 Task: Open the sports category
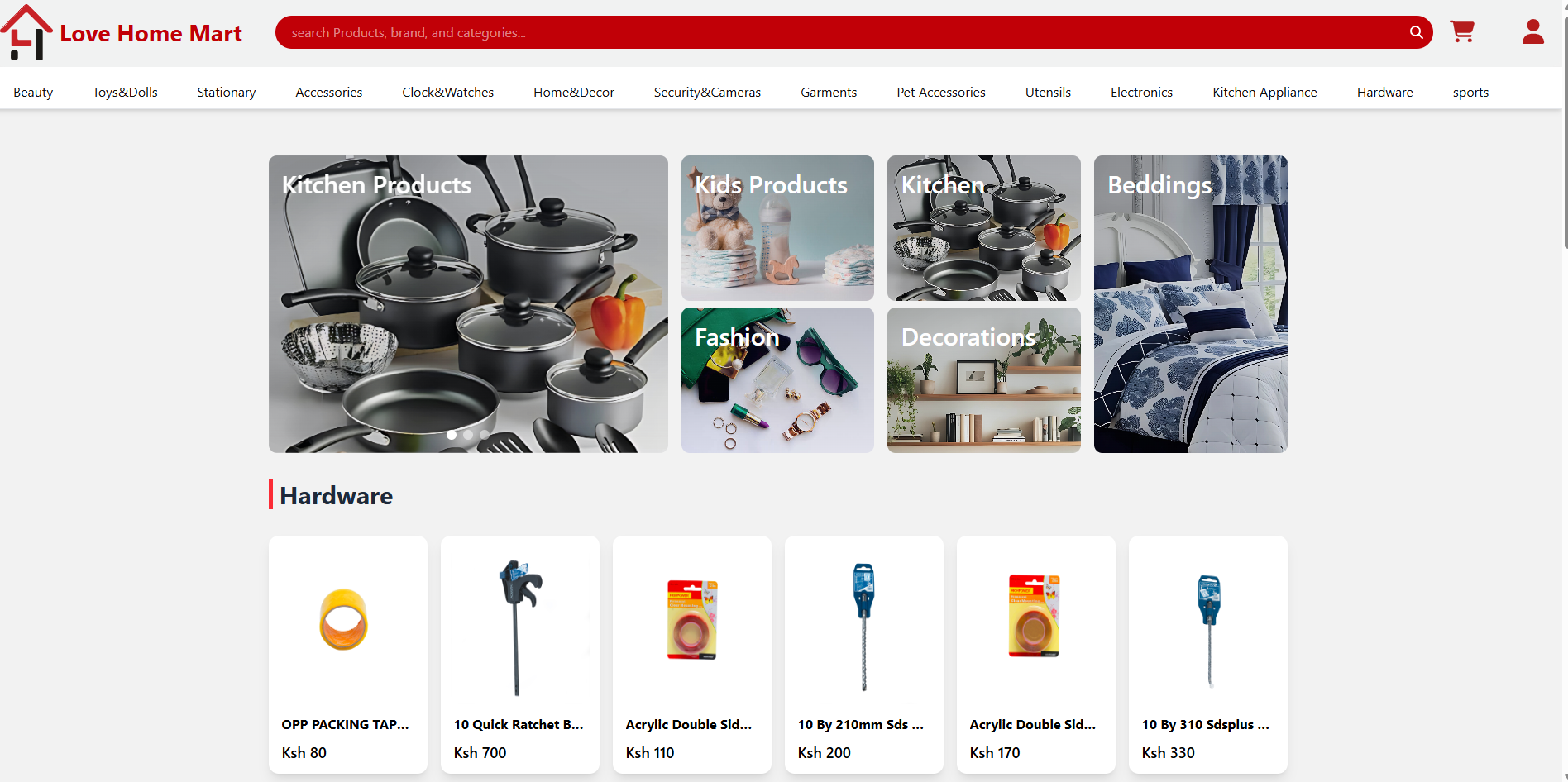[1470, 93]
